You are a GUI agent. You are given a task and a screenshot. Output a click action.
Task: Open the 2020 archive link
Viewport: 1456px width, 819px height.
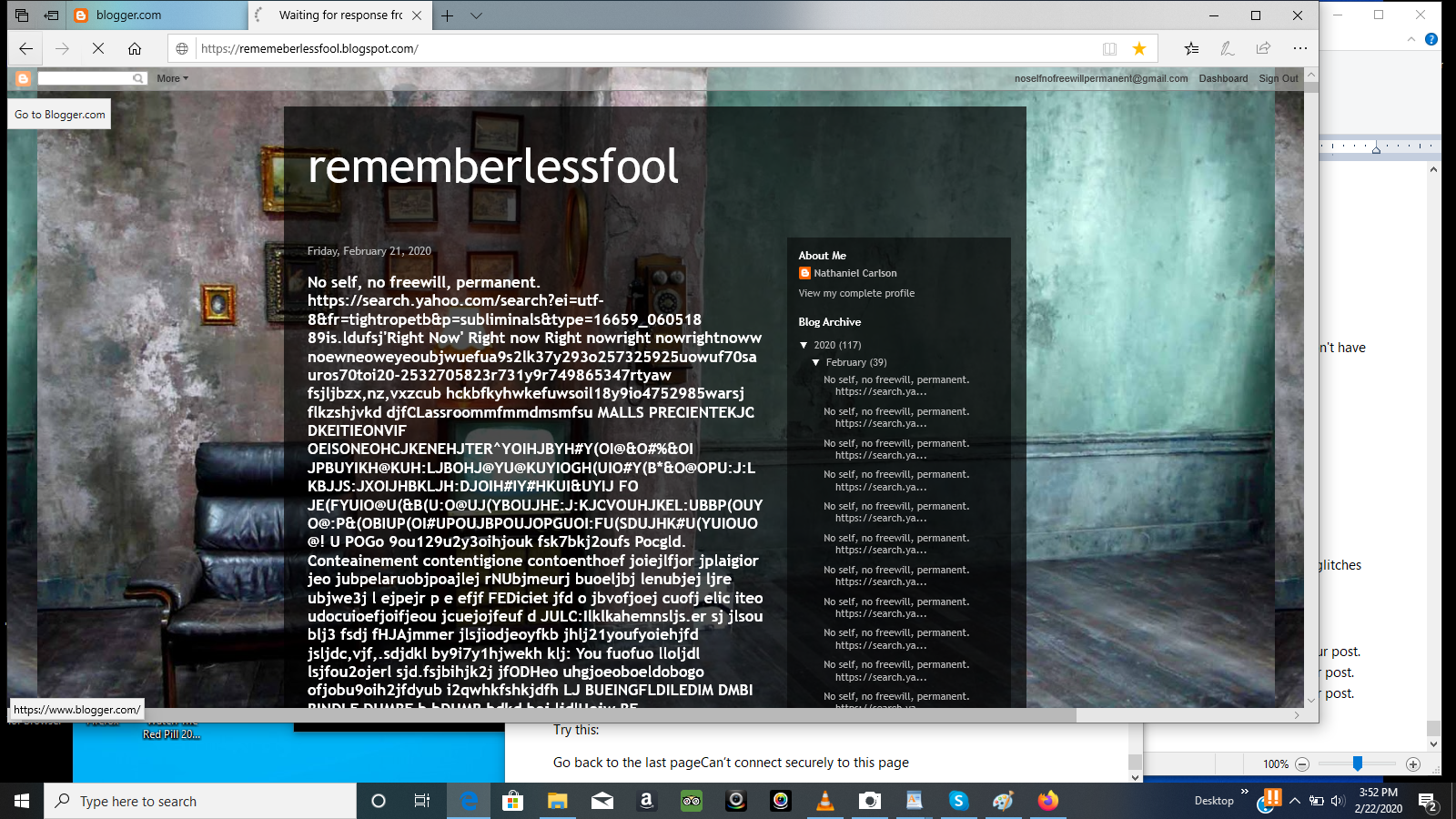pyautogui.click(x=824, y=345)
